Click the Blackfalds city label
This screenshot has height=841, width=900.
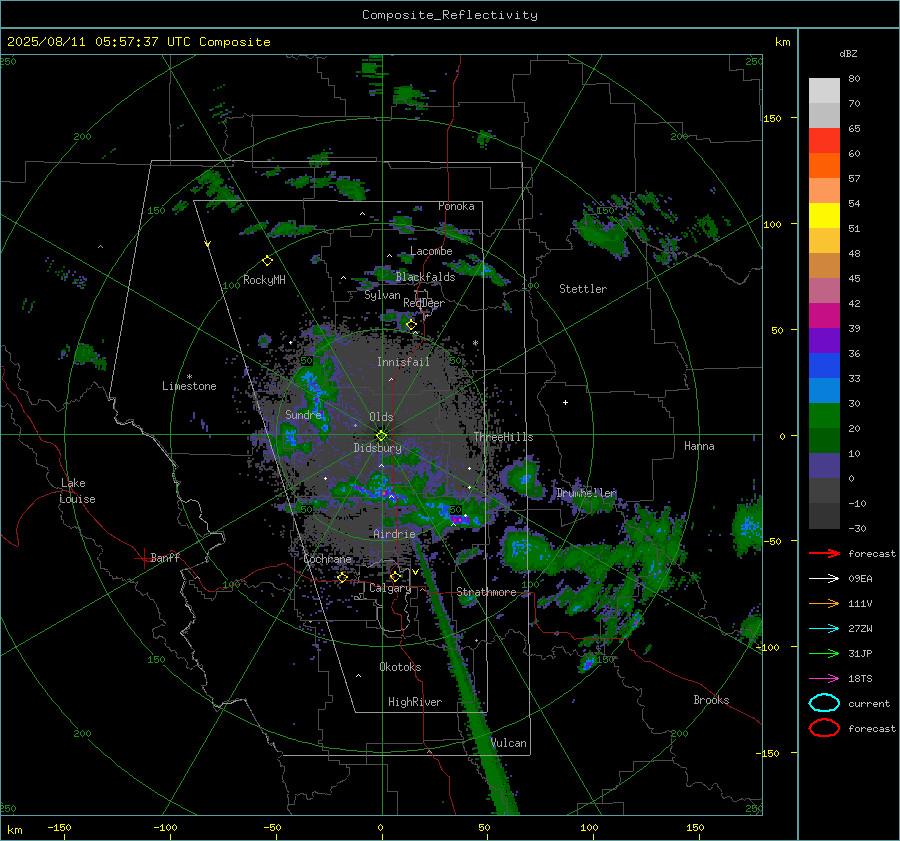point(425,277)
